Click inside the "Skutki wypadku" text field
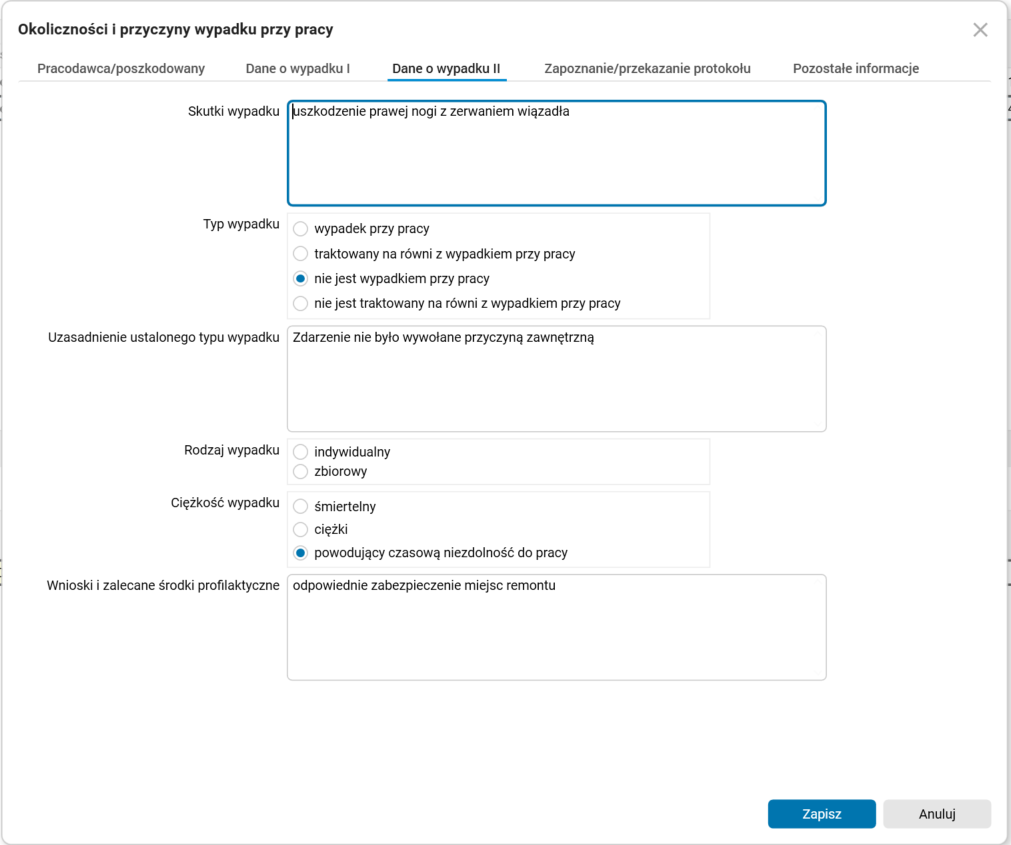Screen dimensions: 1011x845 click(556, 152)
